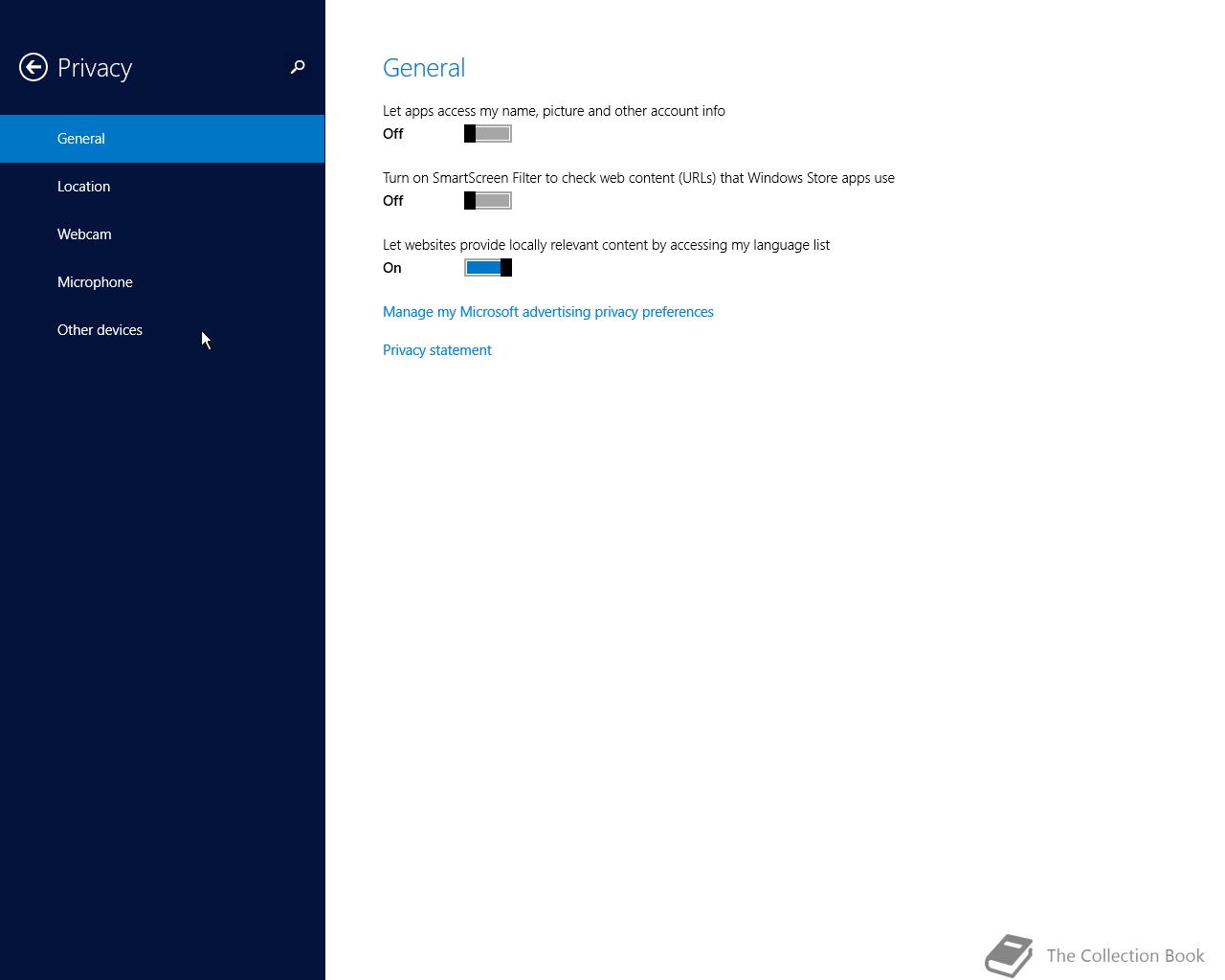Open the Privacy statement link
The width and height of the screenshot is (1225, 980).
[437, 350]
